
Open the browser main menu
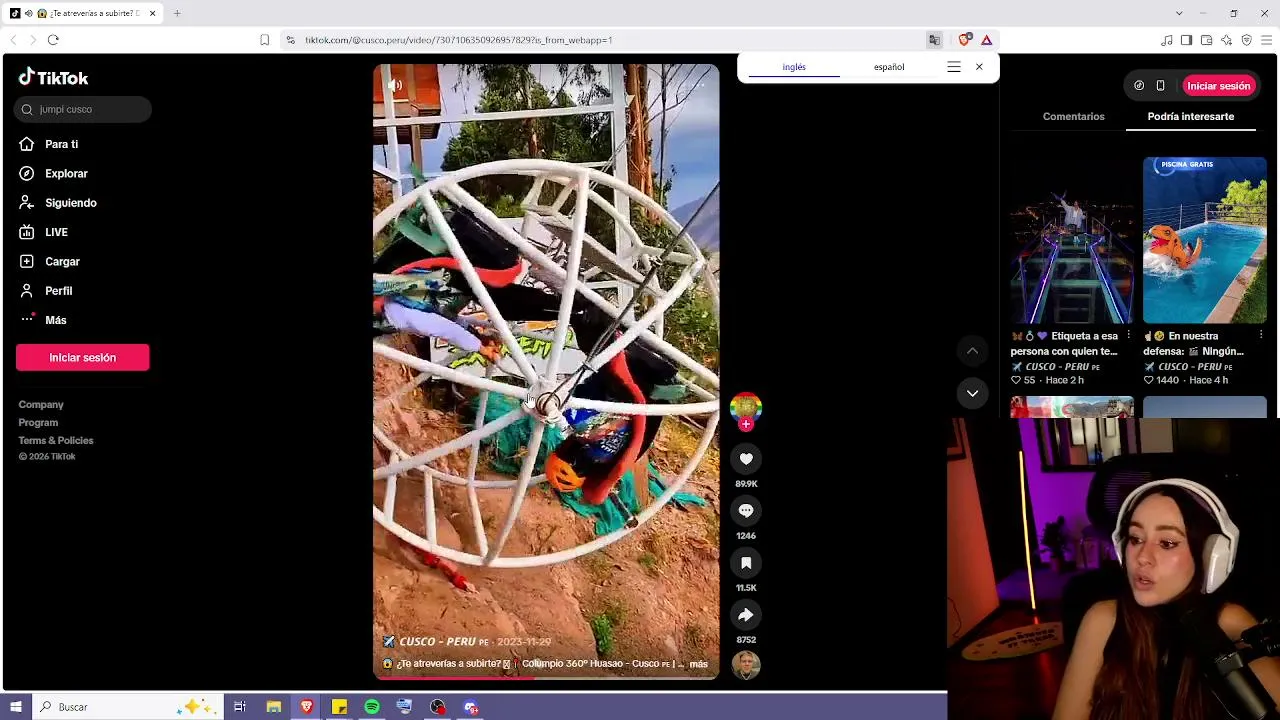[x=1267, y=40]
